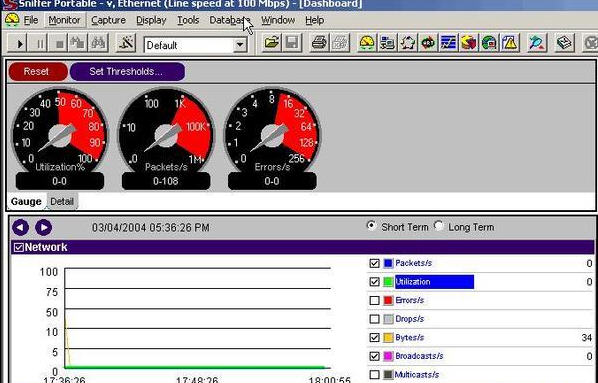Click the gauge icon beside File menu
The image size is (598, 383).
coord(12,20)
